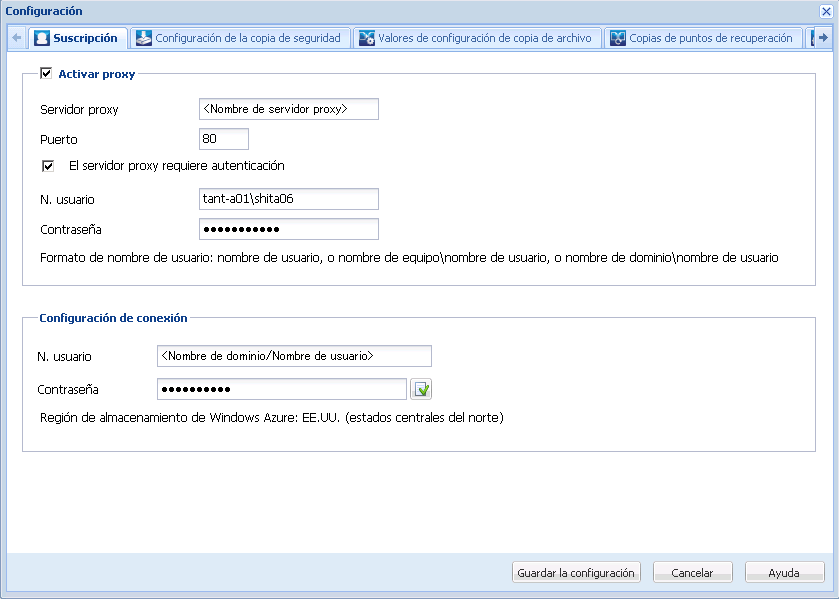
Task: Click the Ayuda button
Action: pyautogui.click(x=784, y=572)
